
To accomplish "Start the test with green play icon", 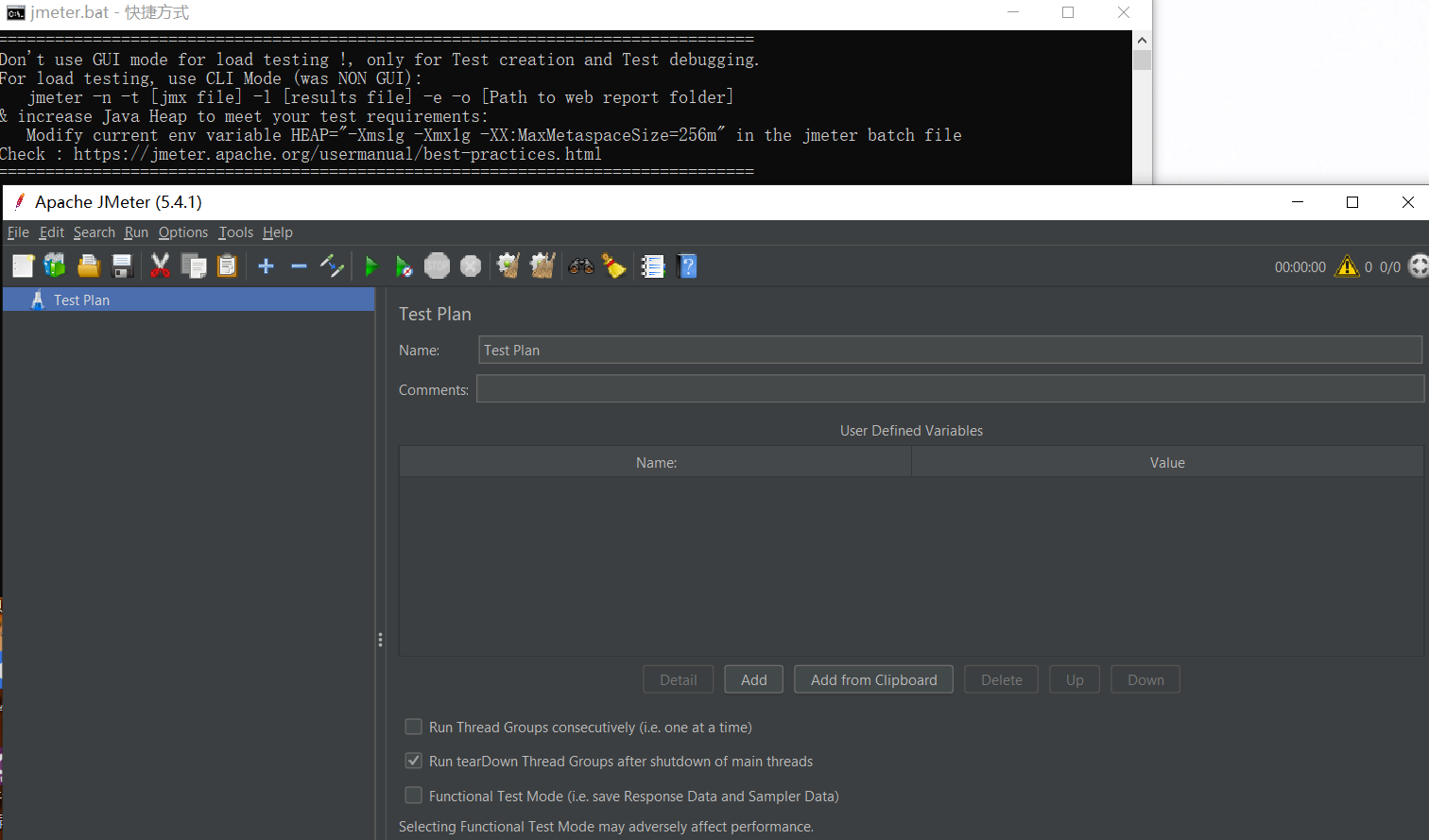I will 371,266.
